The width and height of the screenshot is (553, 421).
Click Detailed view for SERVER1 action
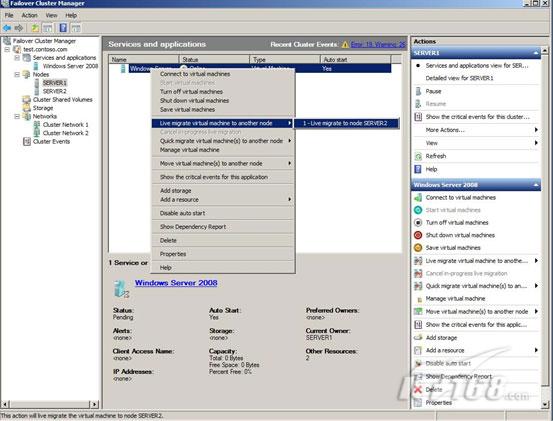pyautogui.click(x=460, y=78)
